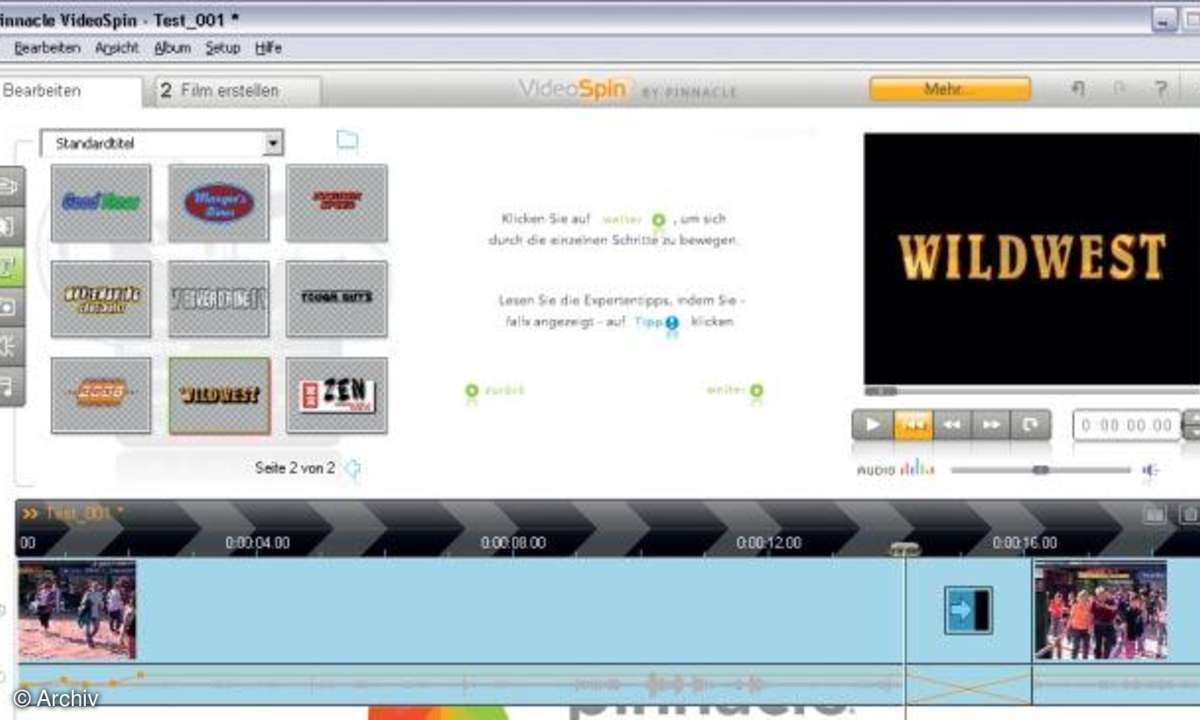This screenshot has height=720, width=1200.
Task: Open the video album tab in sidebar
Action: 11,185
